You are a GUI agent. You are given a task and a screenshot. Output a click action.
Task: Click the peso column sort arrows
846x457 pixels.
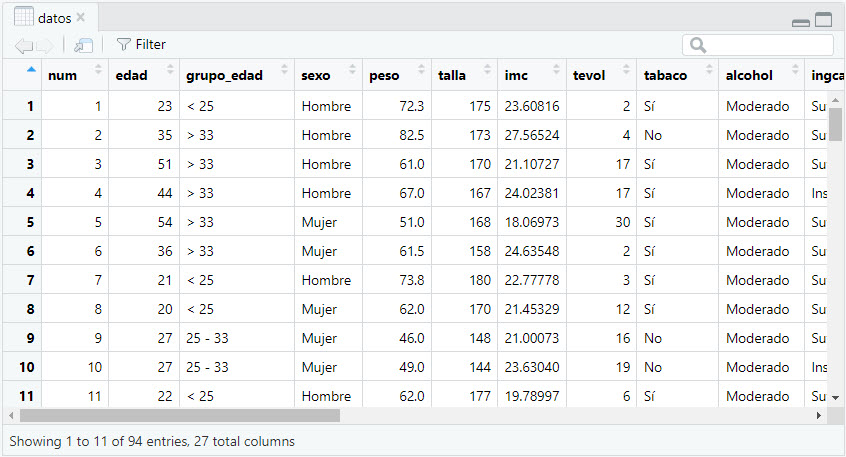point(420,71)
